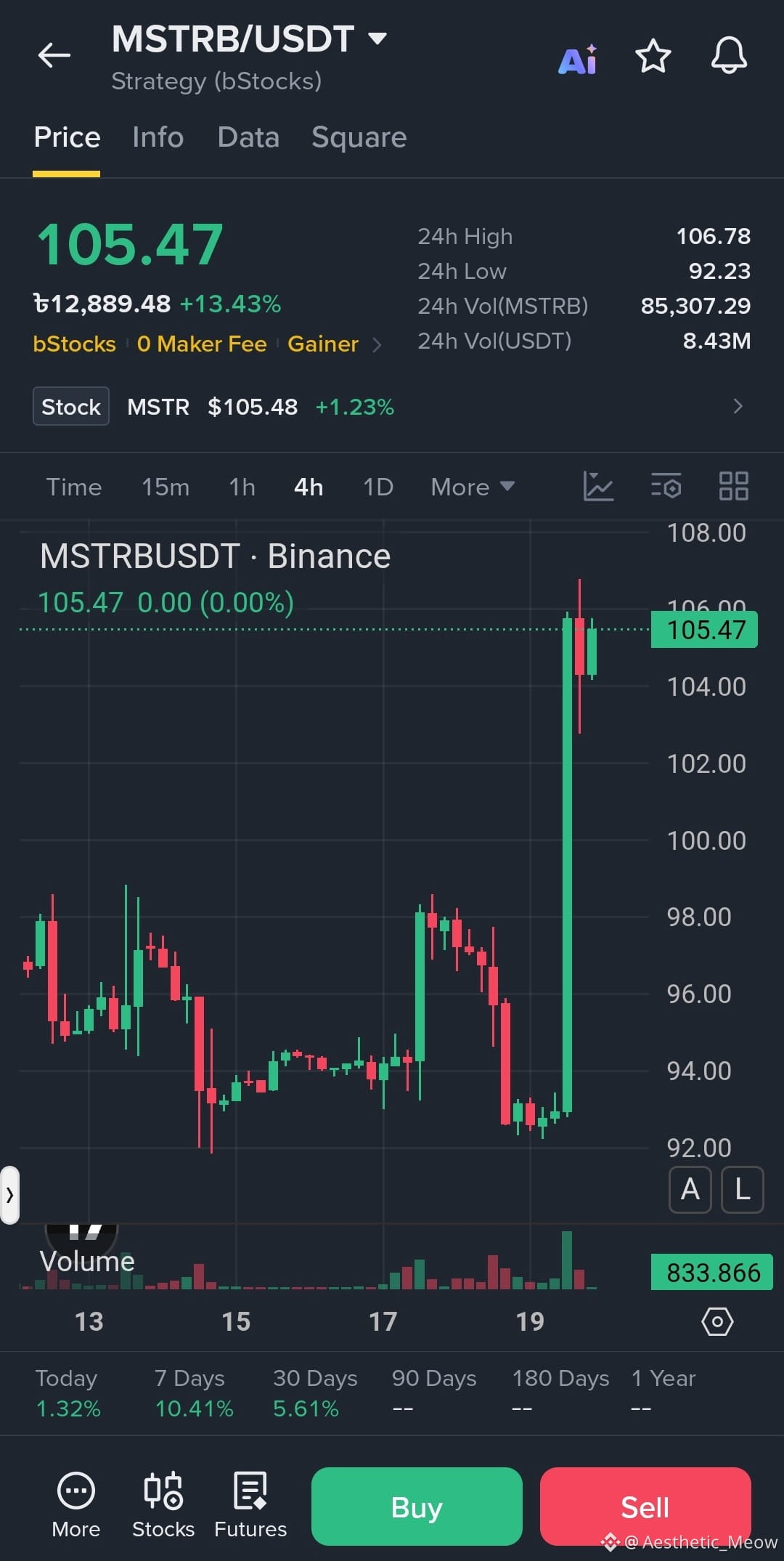Open chart drawing tools icon
The image size is (784, 1561).
click(x=598, y=486)
